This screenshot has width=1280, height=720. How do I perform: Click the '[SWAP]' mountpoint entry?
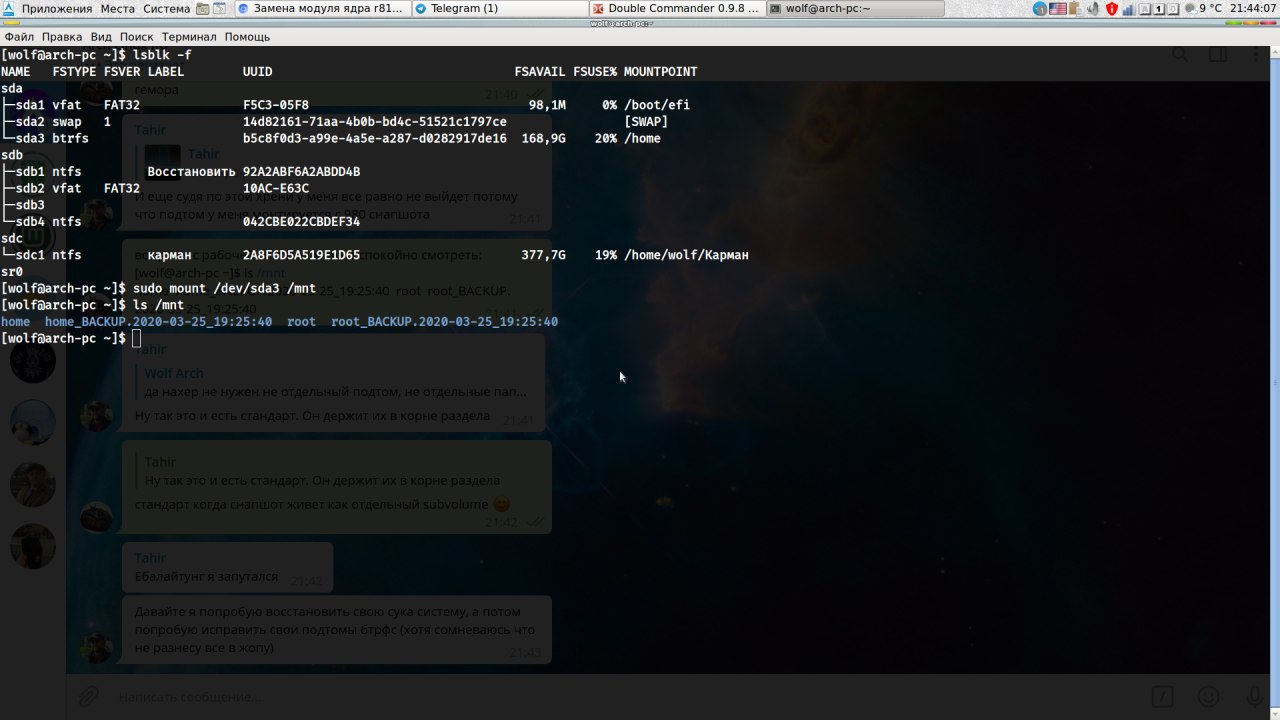[x=646, y=122]
